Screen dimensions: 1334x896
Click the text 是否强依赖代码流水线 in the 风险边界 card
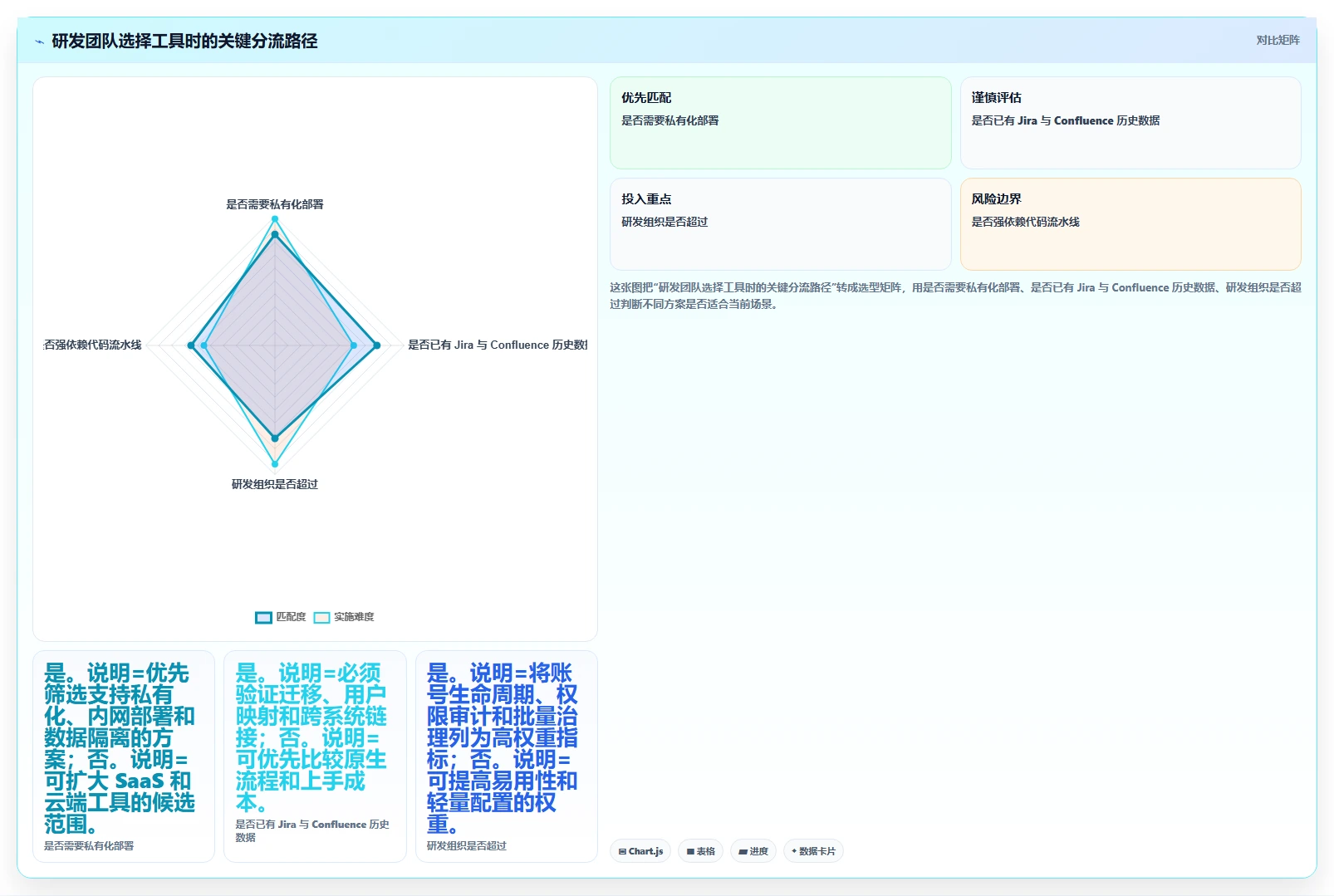pos(1026,222)
